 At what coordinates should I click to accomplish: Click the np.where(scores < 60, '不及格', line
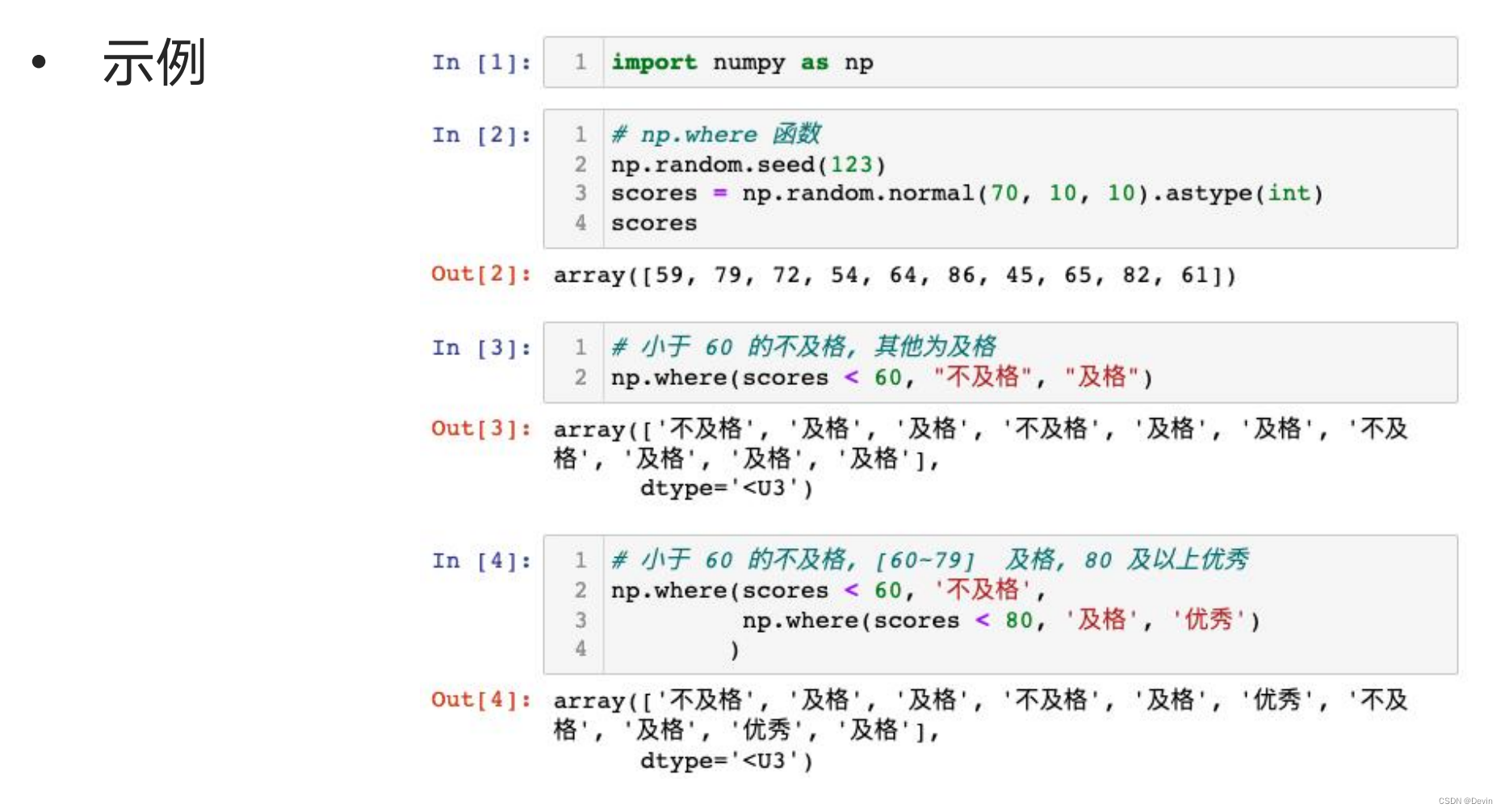pos(828,591)
